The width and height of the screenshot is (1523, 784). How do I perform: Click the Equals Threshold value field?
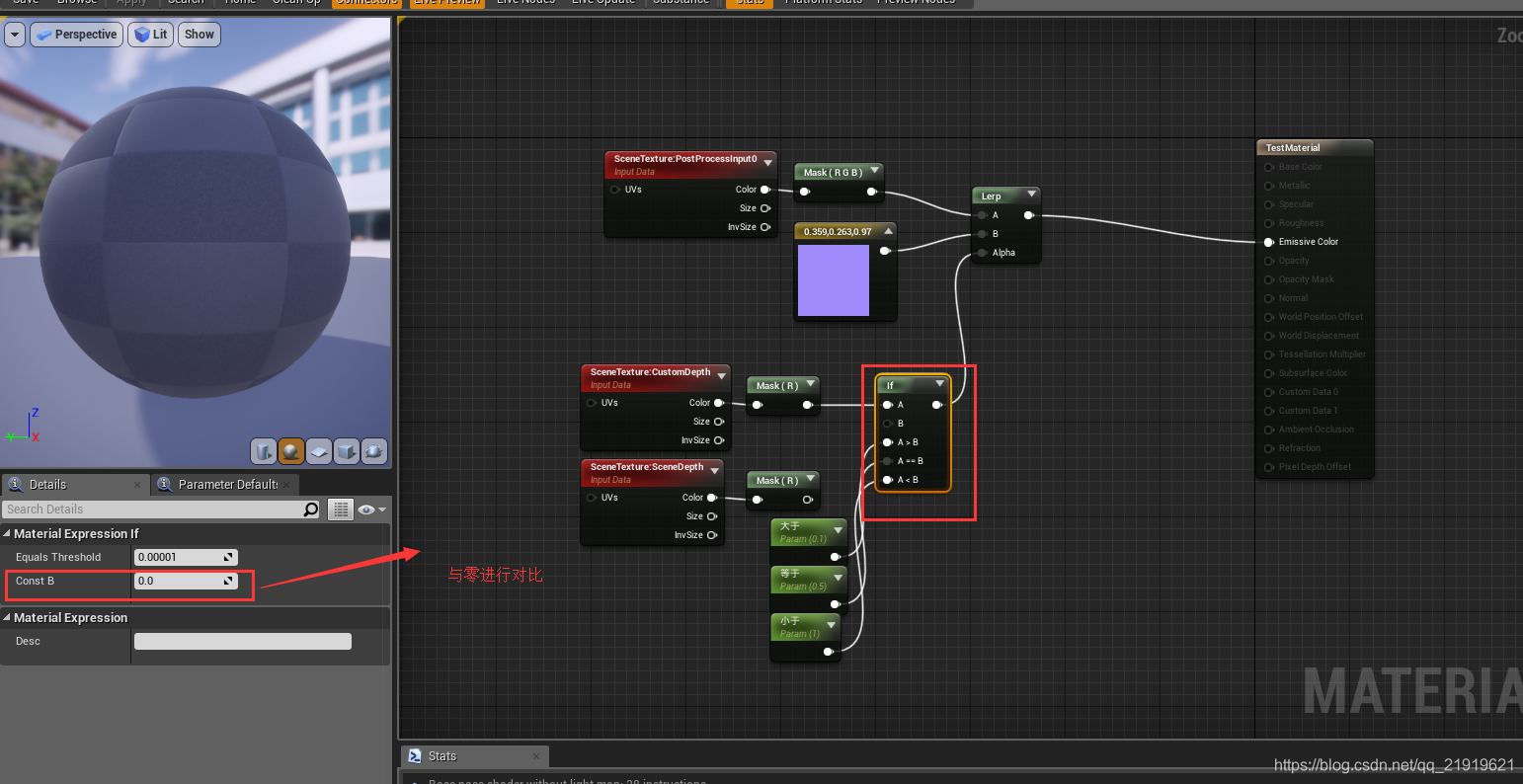[186, 557]
